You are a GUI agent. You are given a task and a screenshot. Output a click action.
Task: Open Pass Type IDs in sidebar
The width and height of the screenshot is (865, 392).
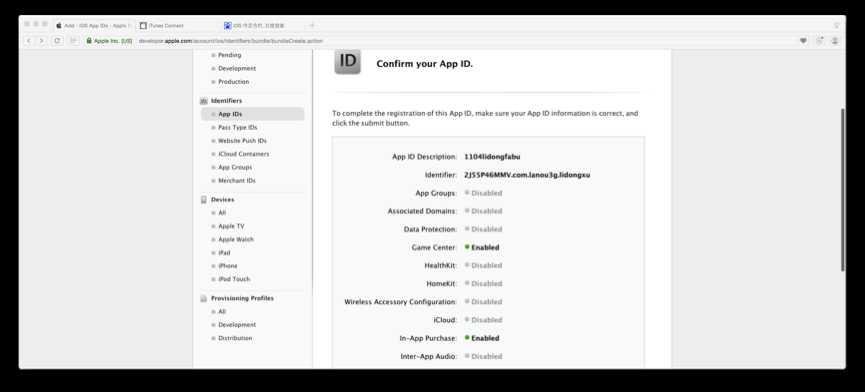click(237, 127)
